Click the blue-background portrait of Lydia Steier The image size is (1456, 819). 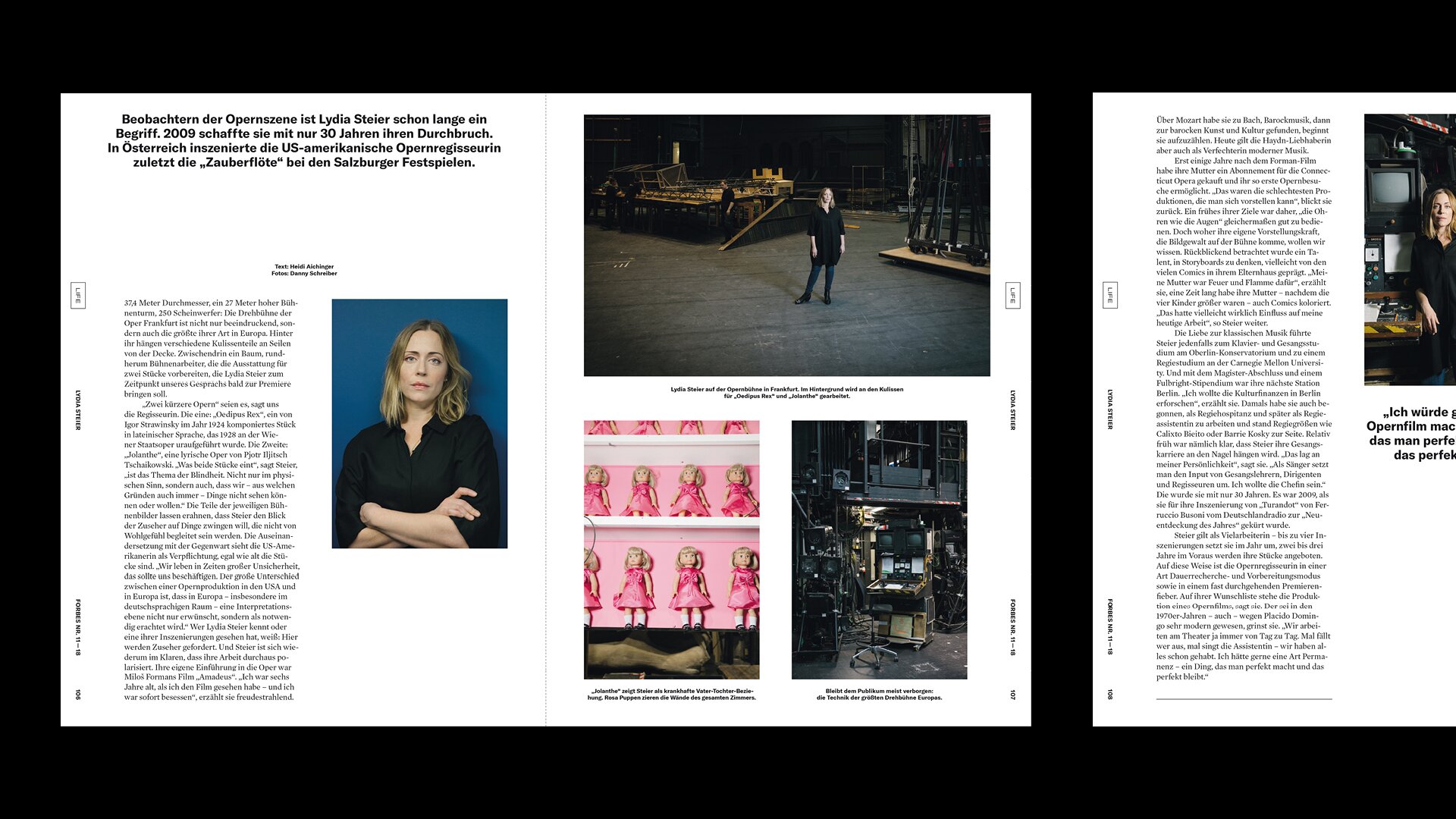[419, 423]
